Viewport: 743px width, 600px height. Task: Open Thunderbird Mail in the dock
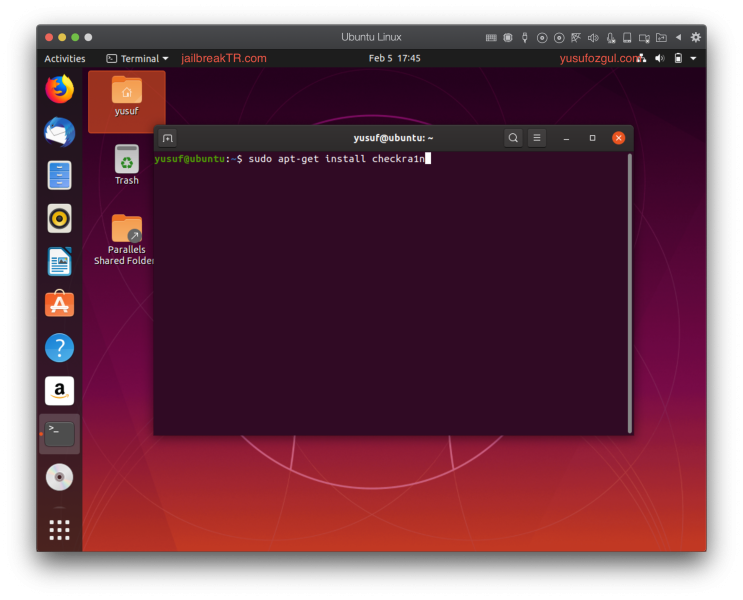tap(60, 132)
